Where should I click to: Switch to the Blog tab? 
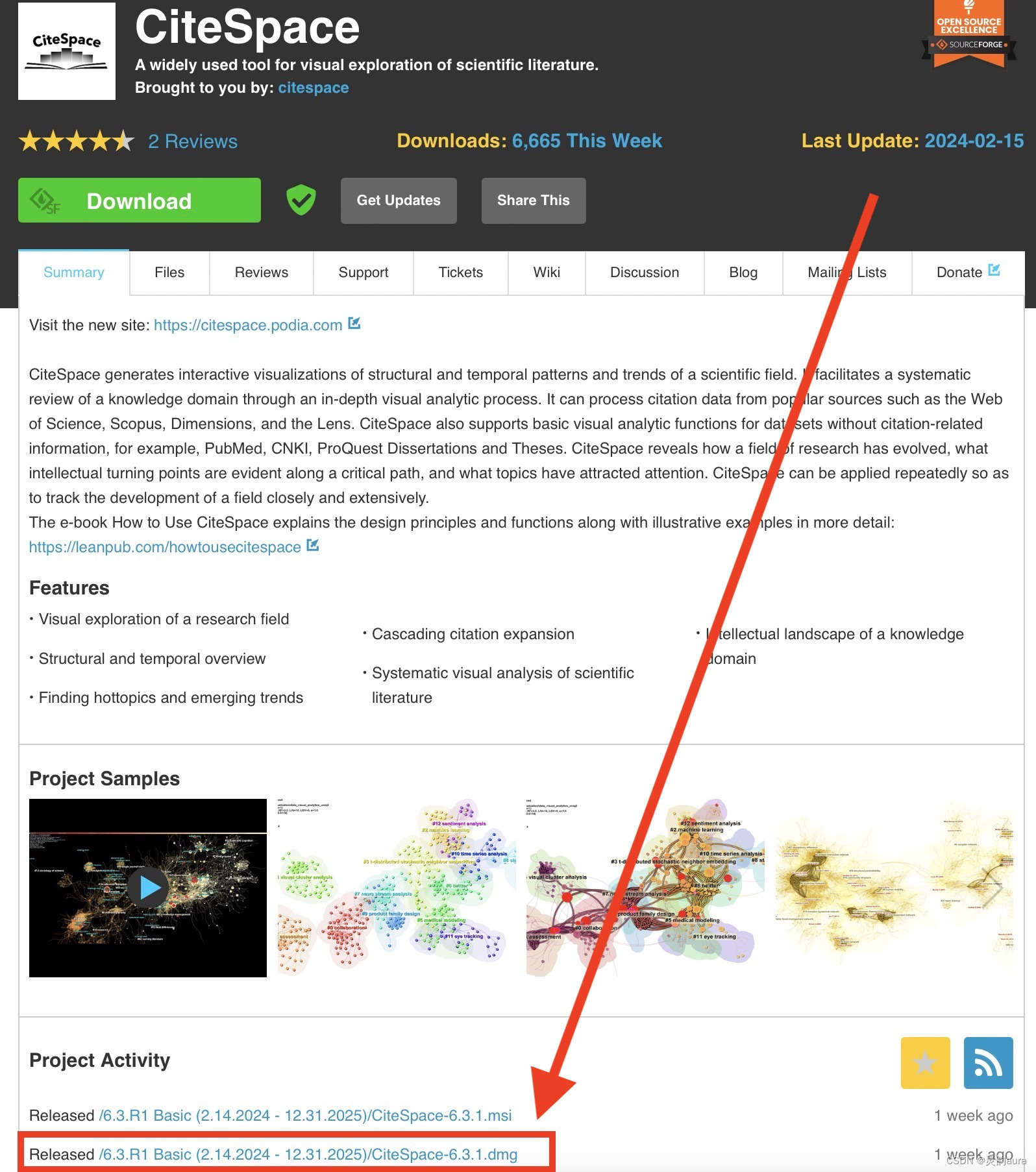coord(743,273)
